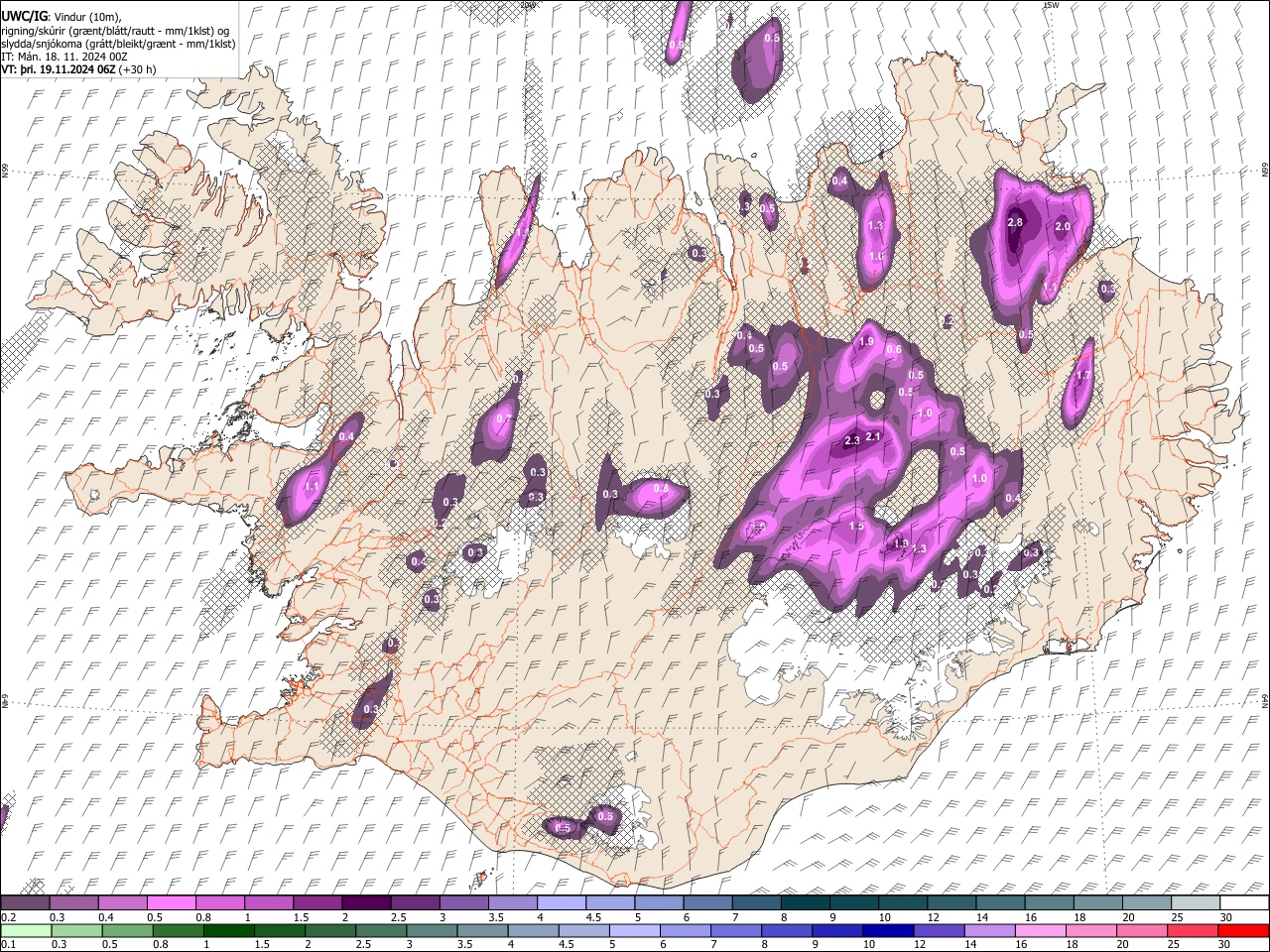Click the '1.7' value in the eastern snow streak
Viewport: 1270px width, 952px height.
1083,376
